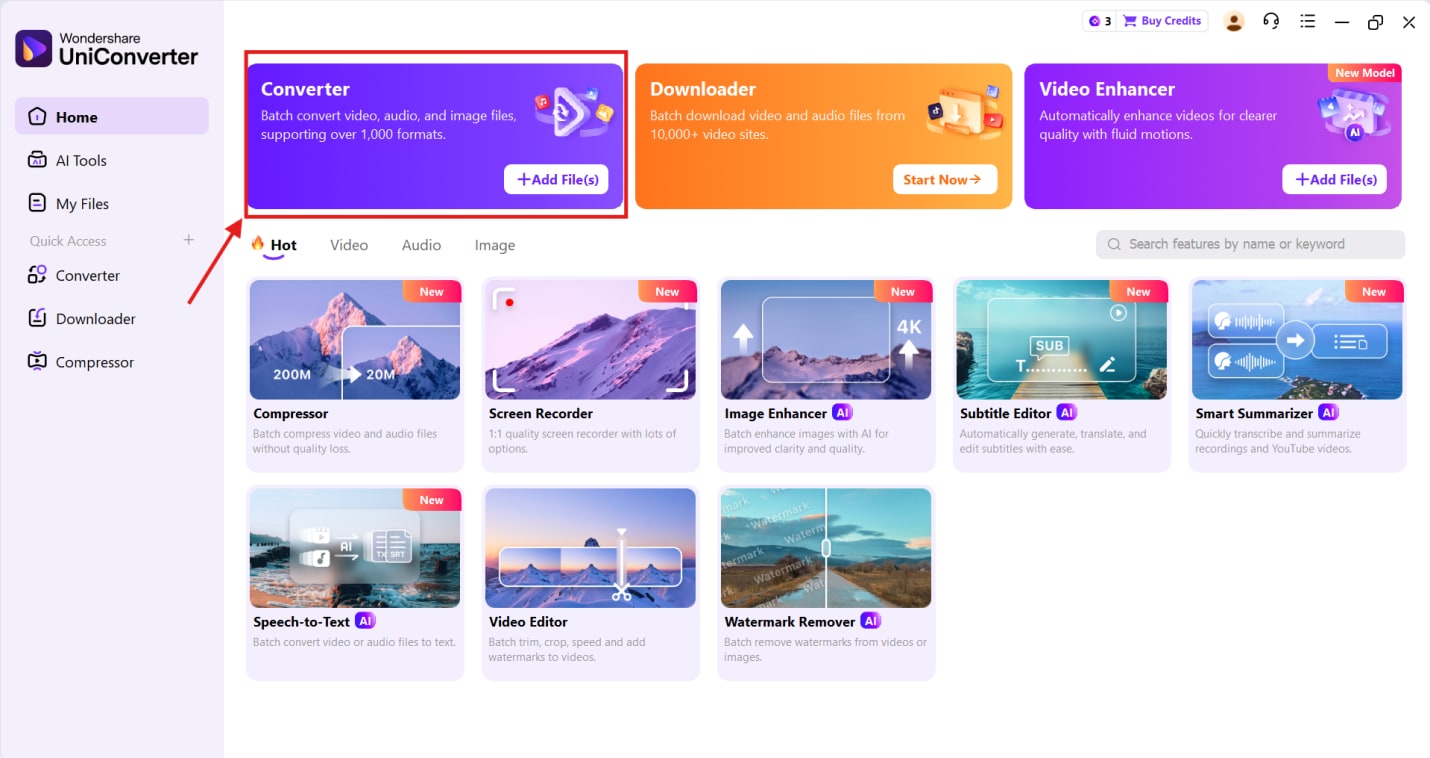Switch to the Image tab
Viewport: 1430px width, 758px height.
coord(495,245)
